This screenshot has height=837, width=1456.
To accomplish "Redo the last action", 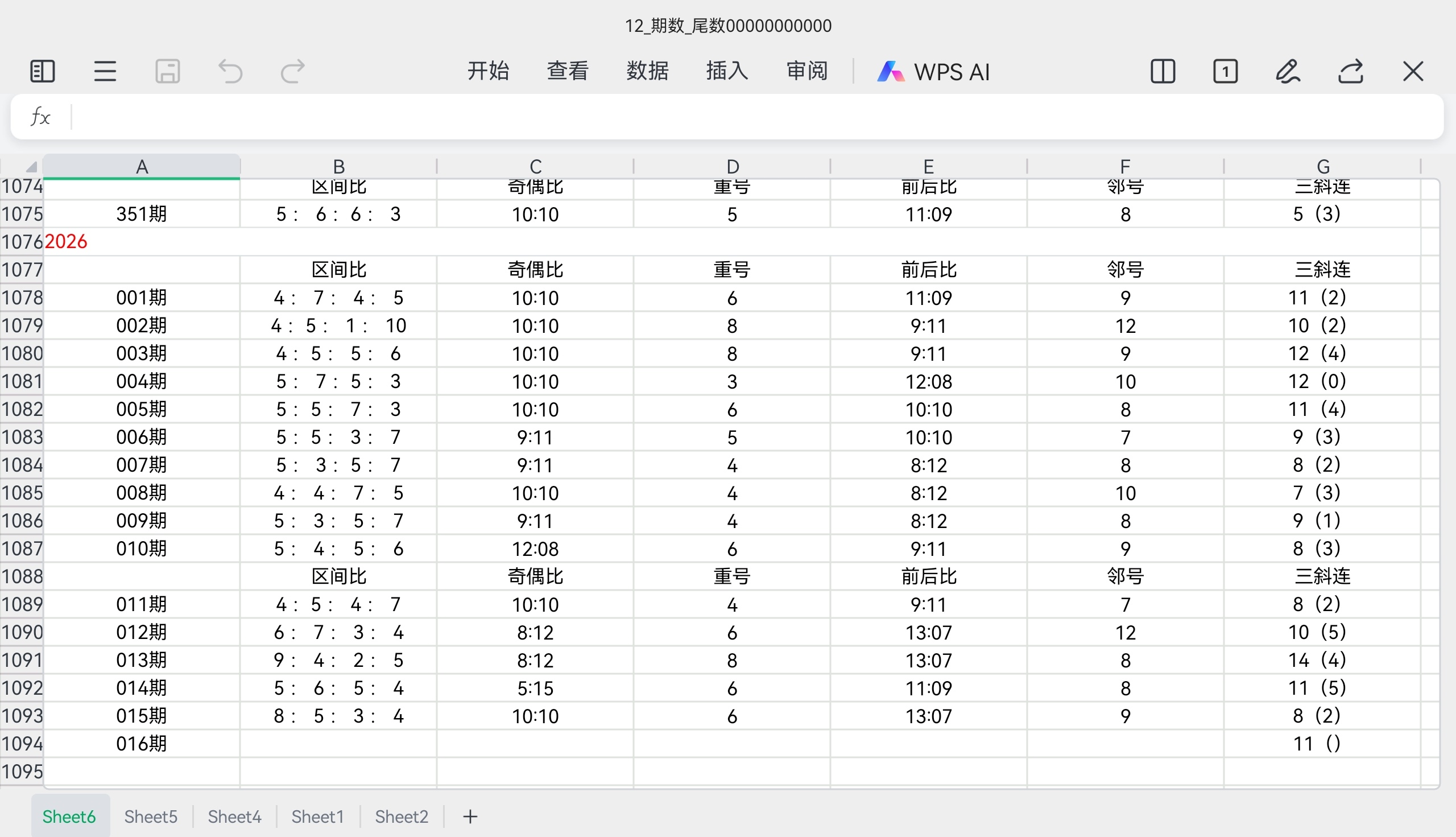I will tap(292, 72).
